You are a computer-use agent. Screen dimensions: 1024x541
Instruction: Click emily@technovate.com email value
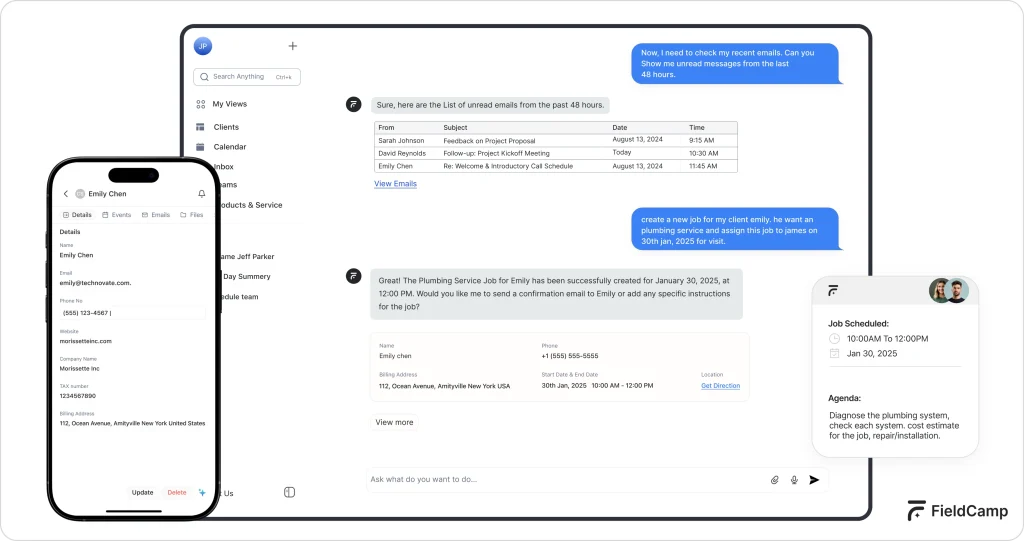click(95, 283)
